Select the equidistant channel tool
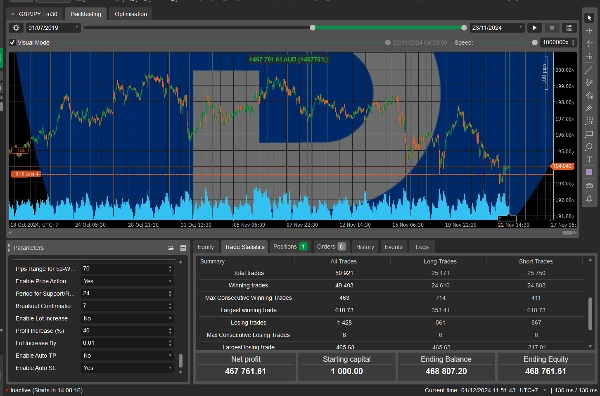This screenshot has height=396, width=600. coord(589,95)
